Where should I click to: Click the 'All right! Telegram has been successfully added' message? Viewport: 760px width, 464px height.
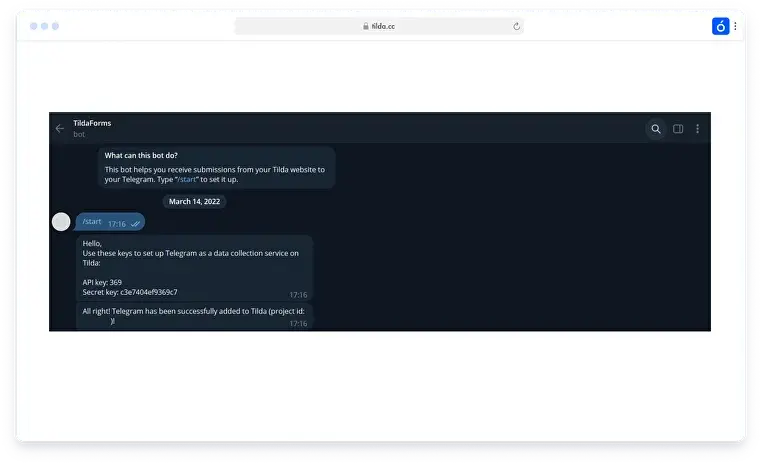click(194, 317)
